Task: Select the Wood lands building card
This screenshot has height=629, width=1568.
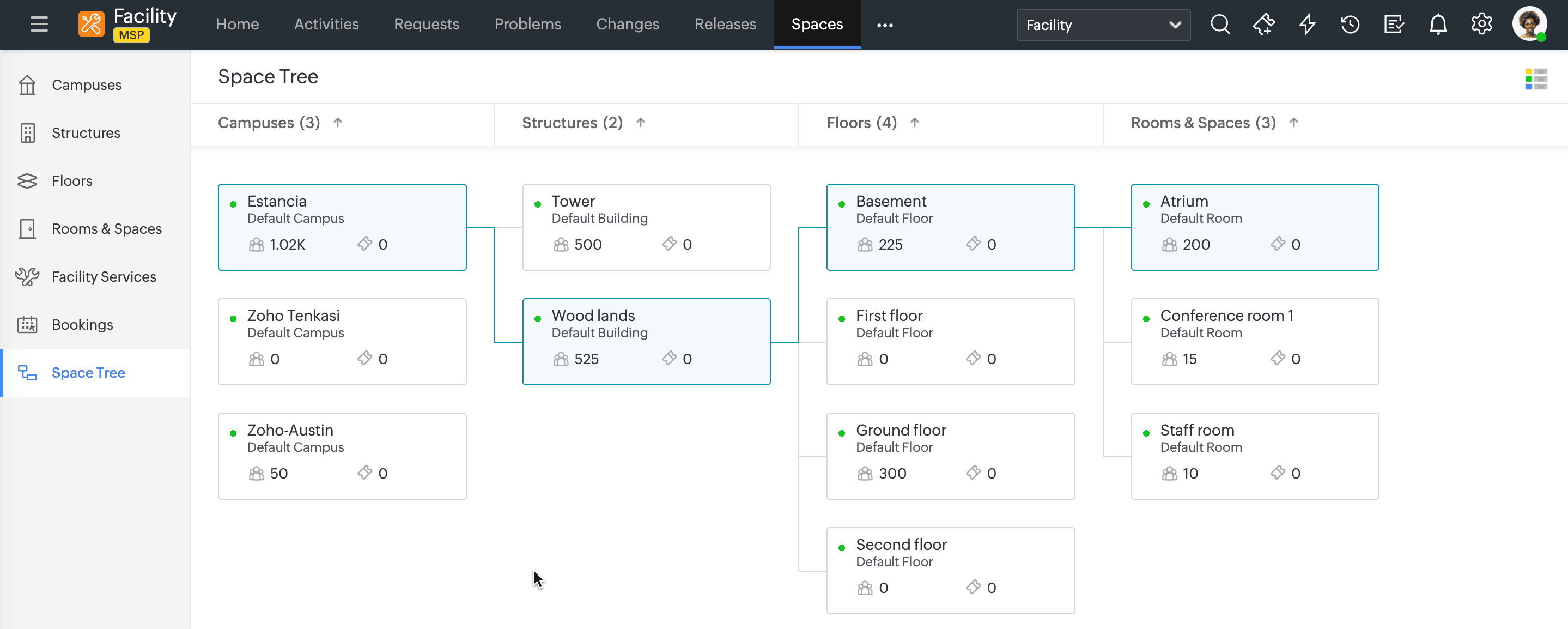Action: [646, 341]
